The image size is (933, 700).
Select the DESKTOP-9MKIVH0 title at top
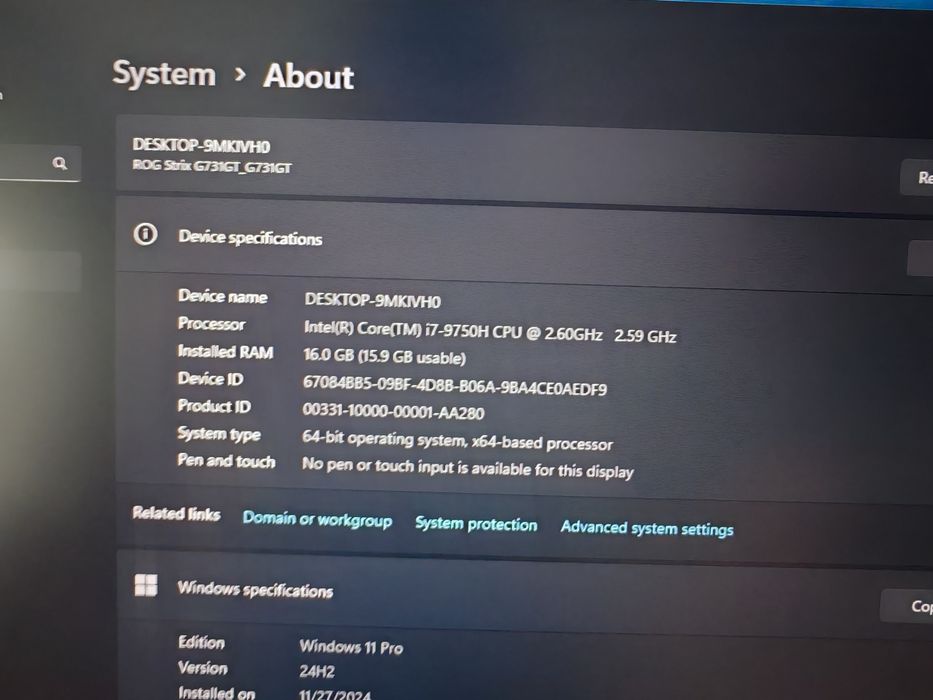pyautogui.click(x=201, y=146)
